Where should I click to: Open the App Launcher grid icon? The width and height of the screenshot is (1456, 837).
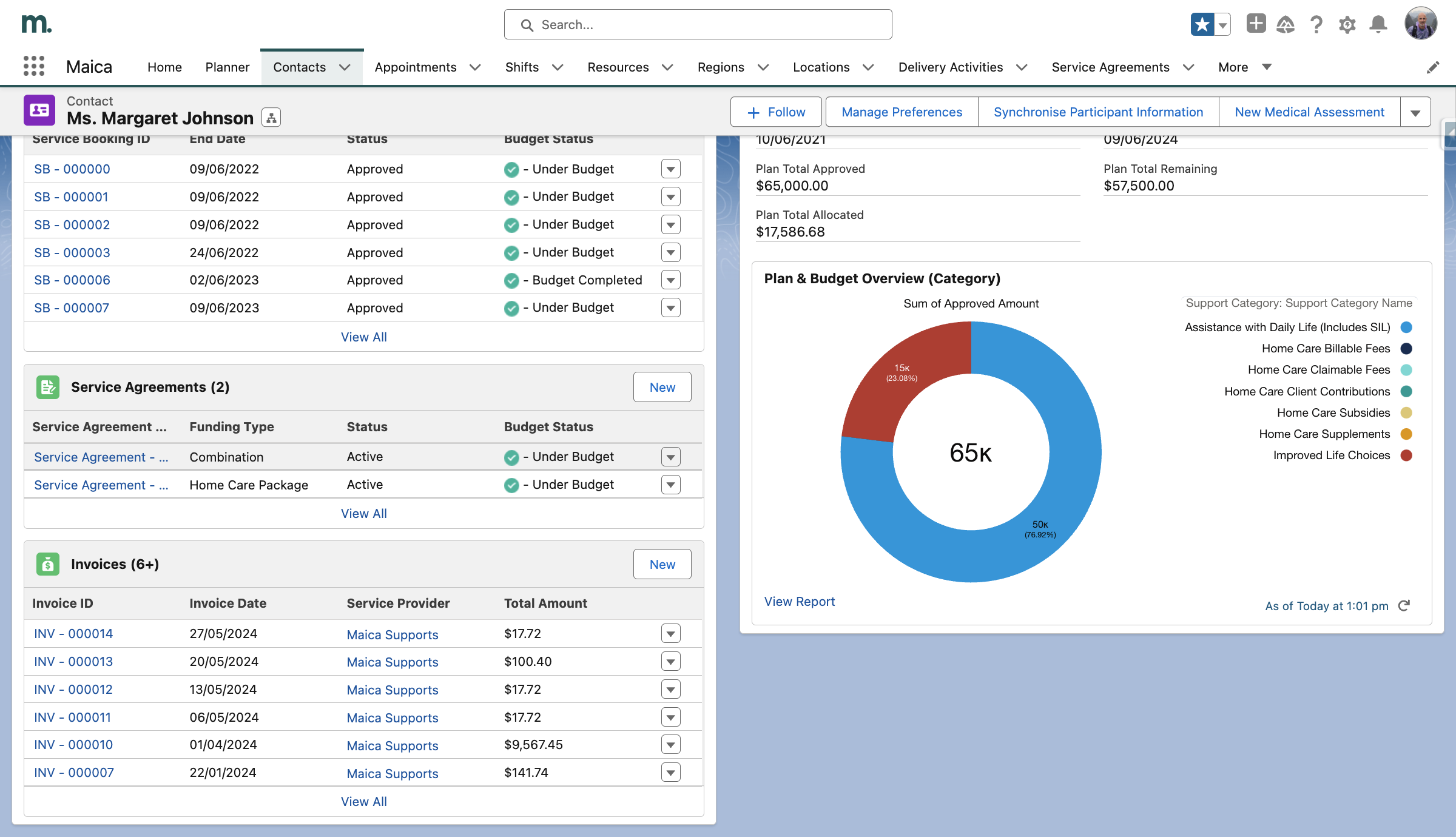point(34,66)
